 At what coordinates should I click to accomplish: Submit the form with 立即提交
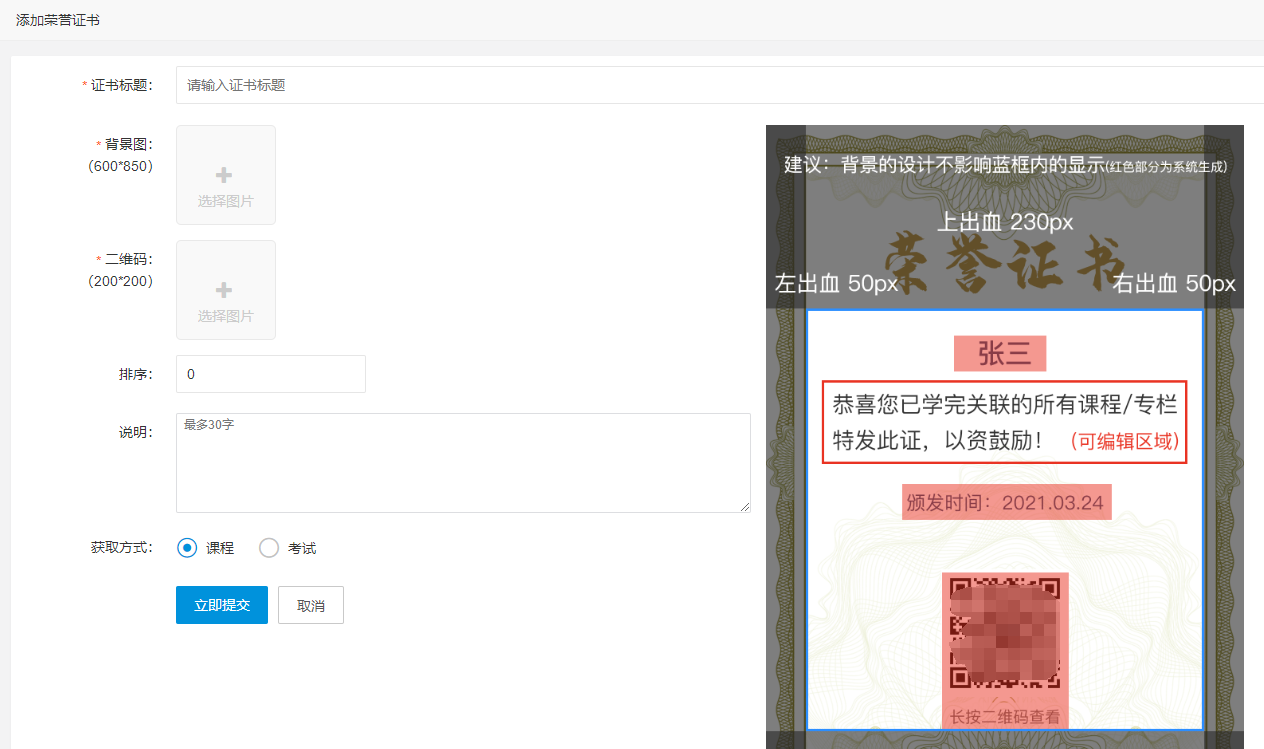click(222, 605)
